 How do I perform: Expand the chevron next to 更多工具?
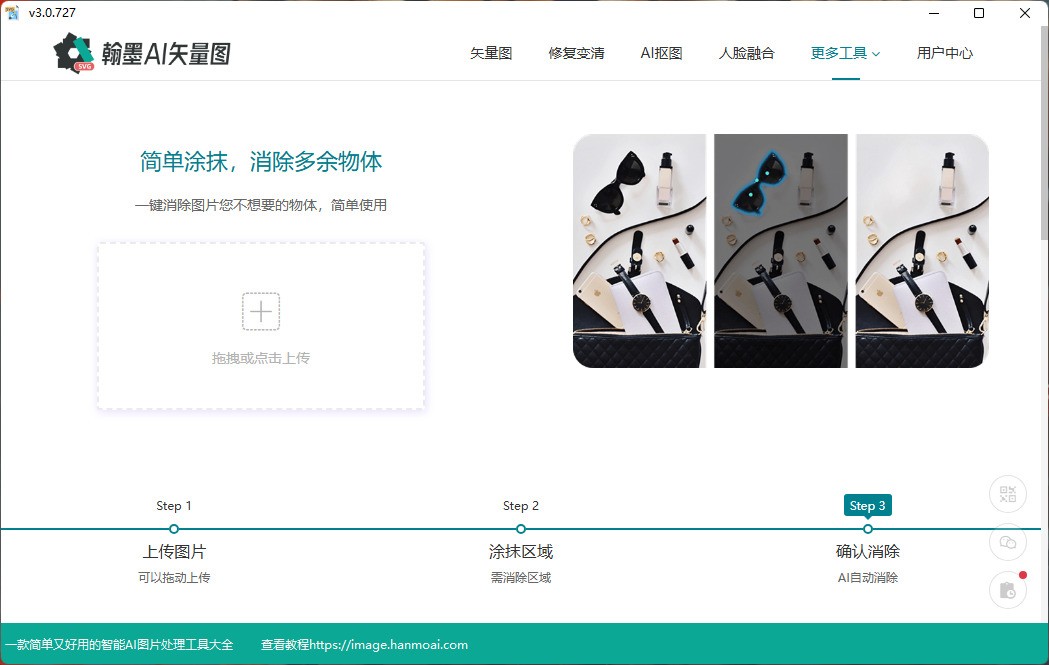click(878, 54)
